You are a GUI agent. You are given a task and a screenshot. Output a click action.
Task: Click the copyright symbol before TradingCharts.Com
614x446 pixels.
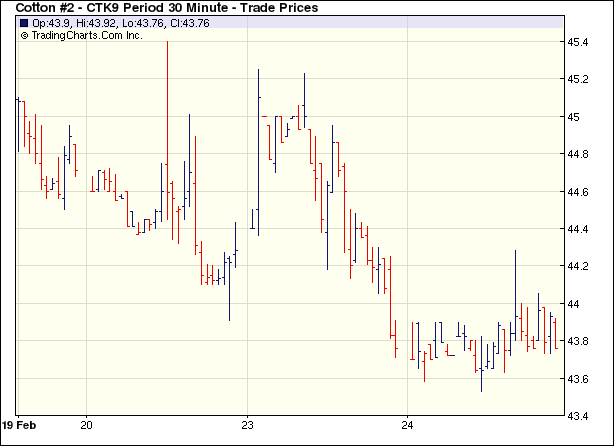click(x=24, y=35)
